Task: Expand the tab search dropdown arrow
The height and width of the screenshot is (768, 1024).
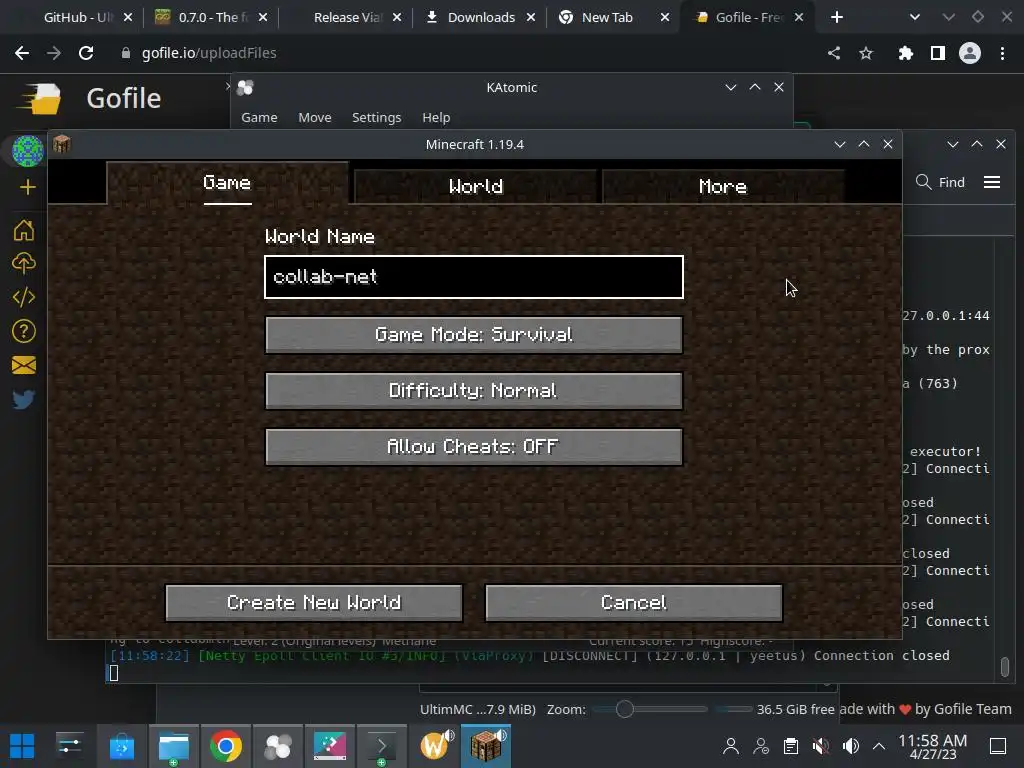Action: [x=915, y=17]
